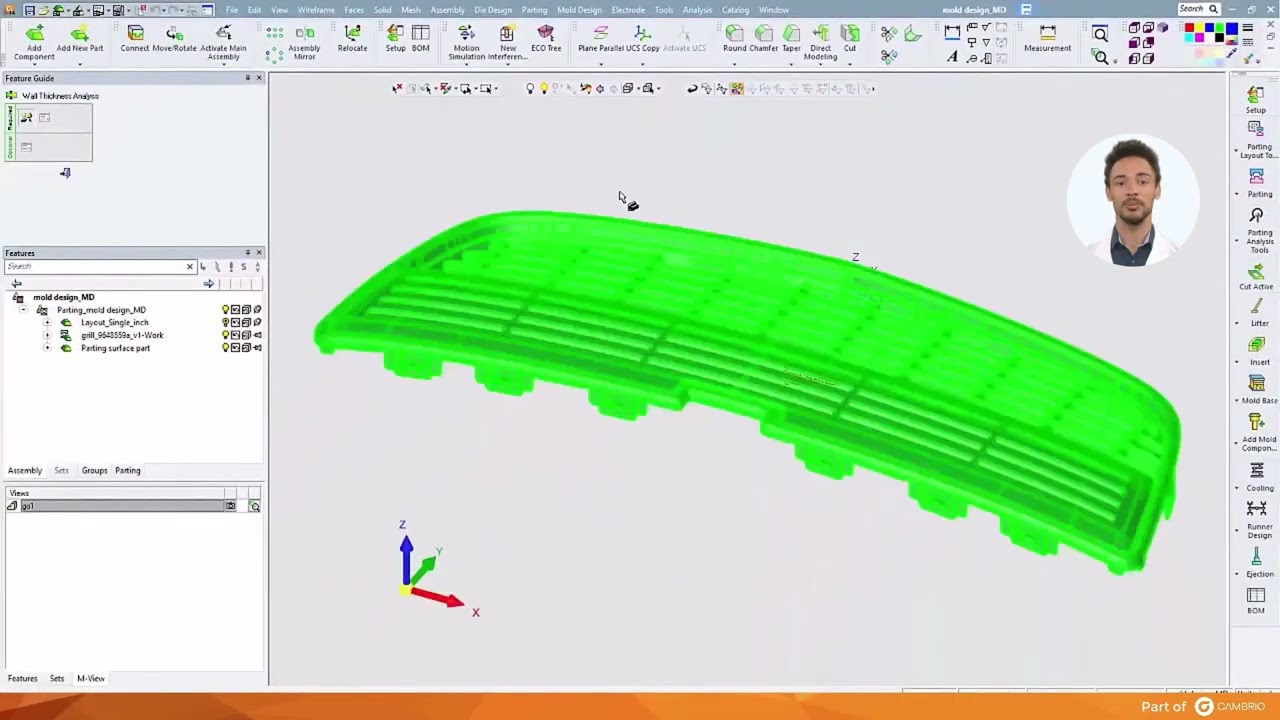The width and height of the screenshot is (1280, 720).
Task: Click Activate Main Assembly
Action: pos(223,42)
